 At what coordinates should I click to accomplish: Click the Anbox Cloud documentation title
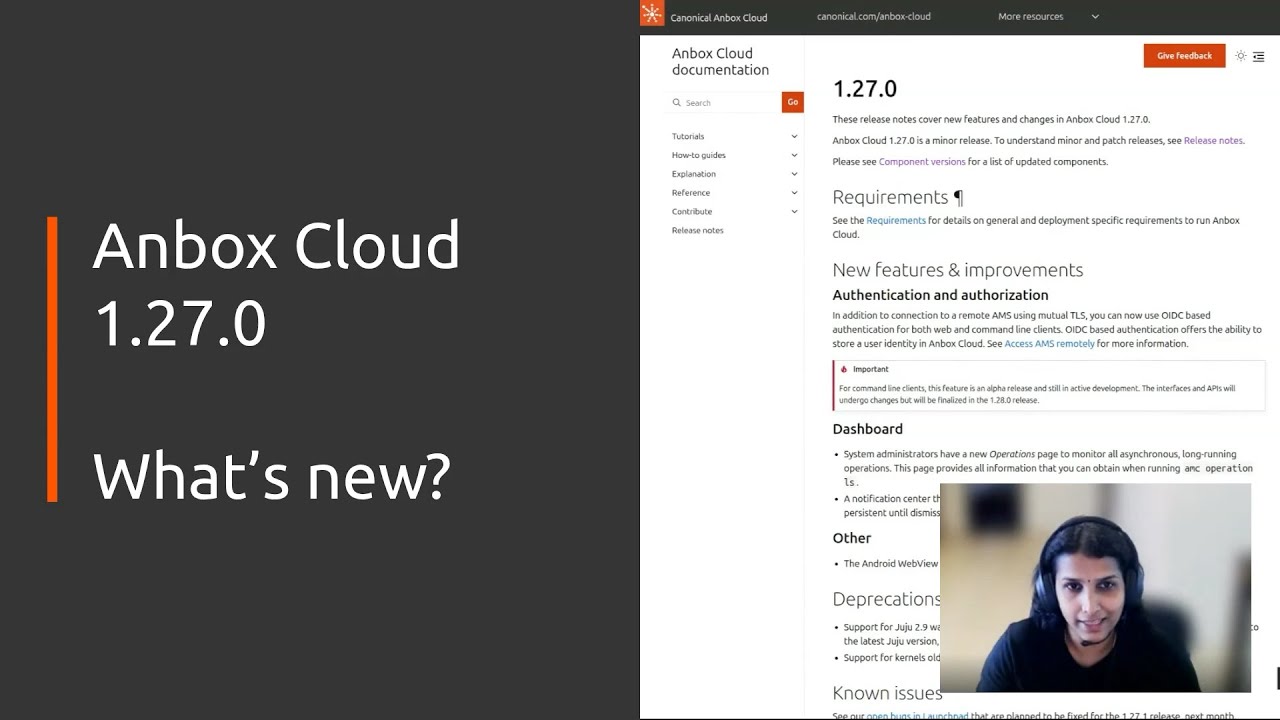(x=720, y=62)
